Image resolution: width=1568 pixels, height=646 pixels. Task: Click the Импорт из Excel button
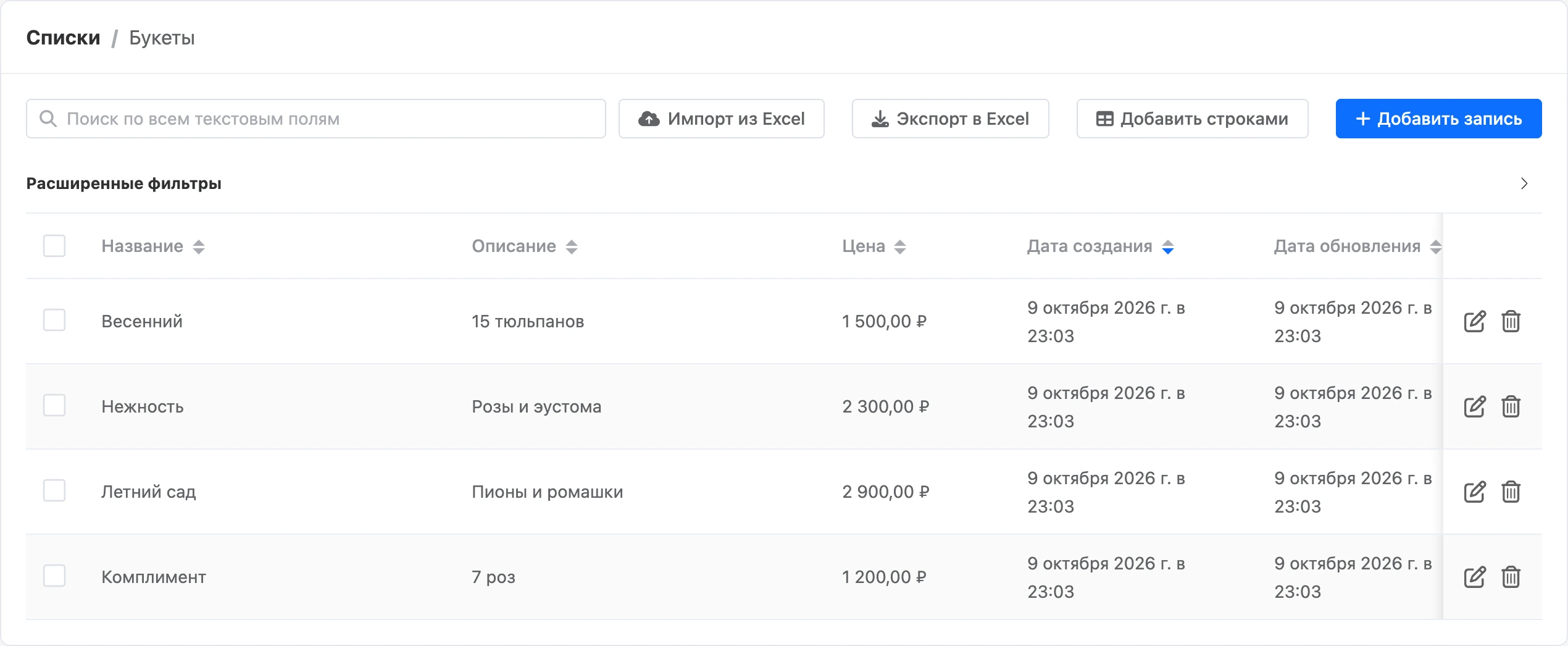[722, 119]
